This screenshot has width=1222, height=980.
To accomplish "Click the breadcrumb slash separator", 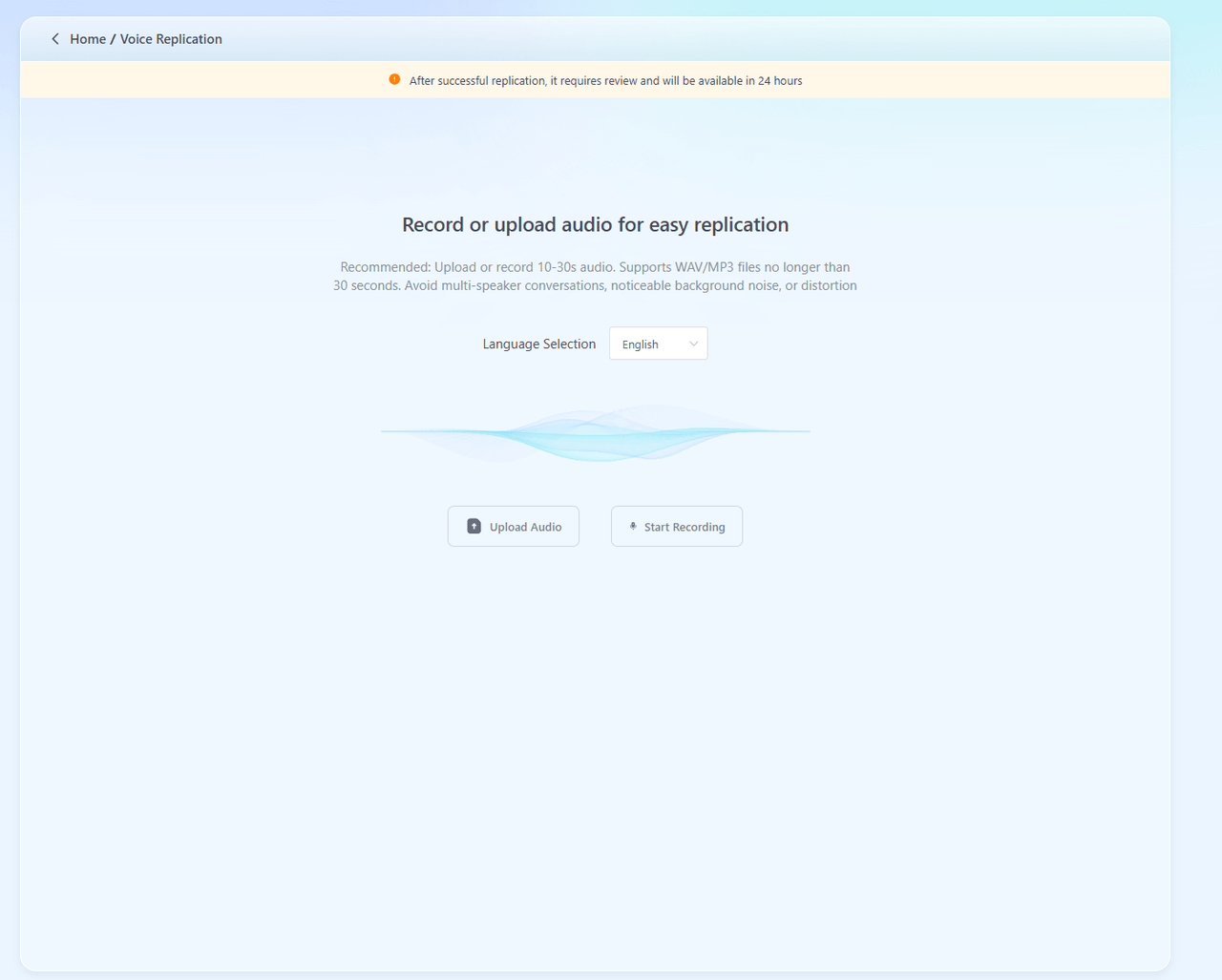I will click(x=113, y=39).
